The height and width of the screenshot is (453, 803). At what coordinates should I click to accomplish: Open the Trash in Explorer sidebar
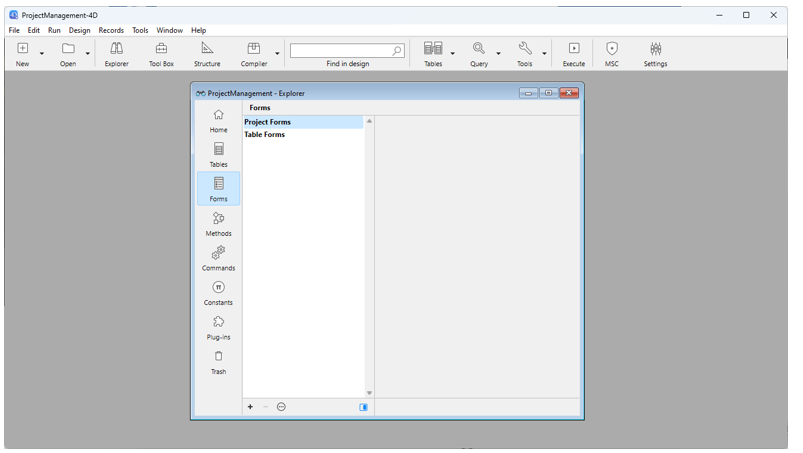[218, 361]
